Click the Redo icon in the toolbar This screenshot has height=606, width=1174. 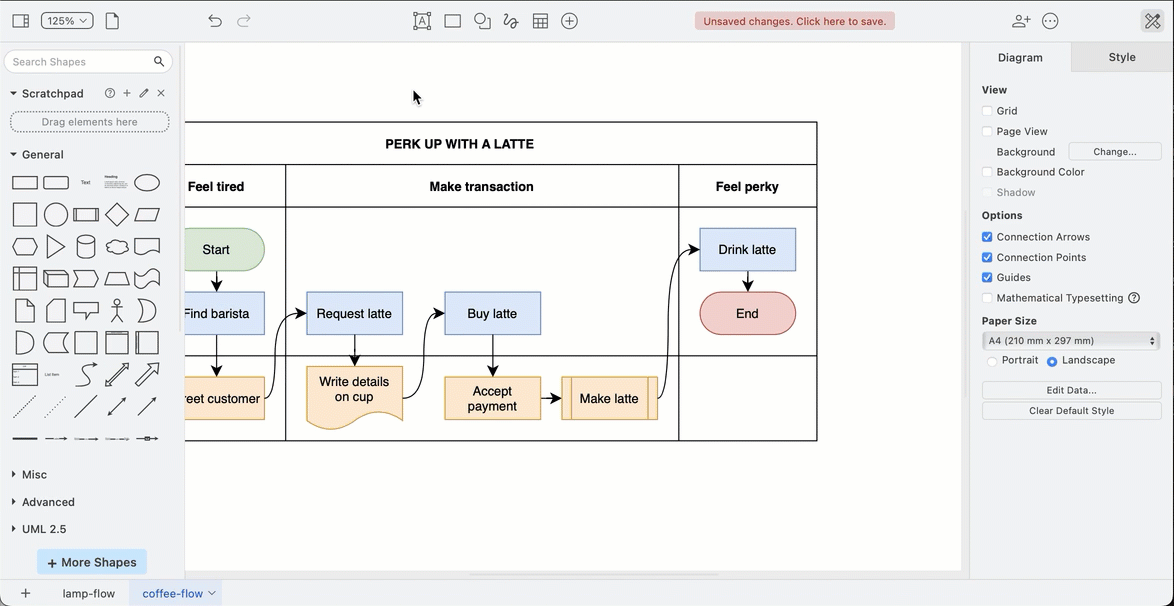243,20
